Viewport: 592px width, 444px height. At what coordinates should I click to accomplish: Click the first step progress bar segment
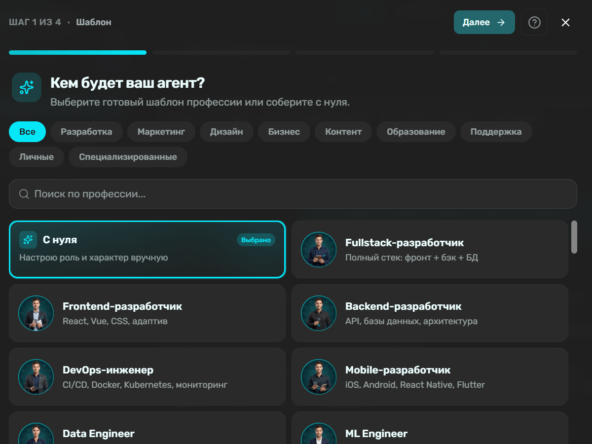tap(78, 52)
